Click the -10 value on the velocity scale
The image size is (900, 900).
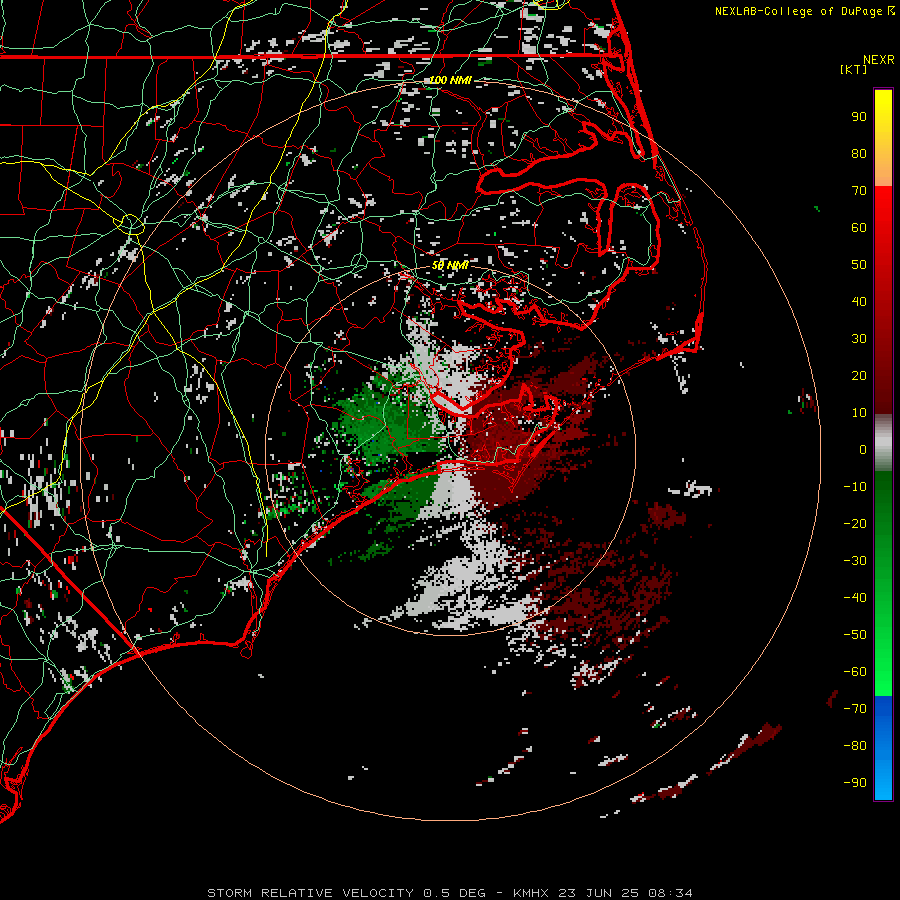coord(855,487)
